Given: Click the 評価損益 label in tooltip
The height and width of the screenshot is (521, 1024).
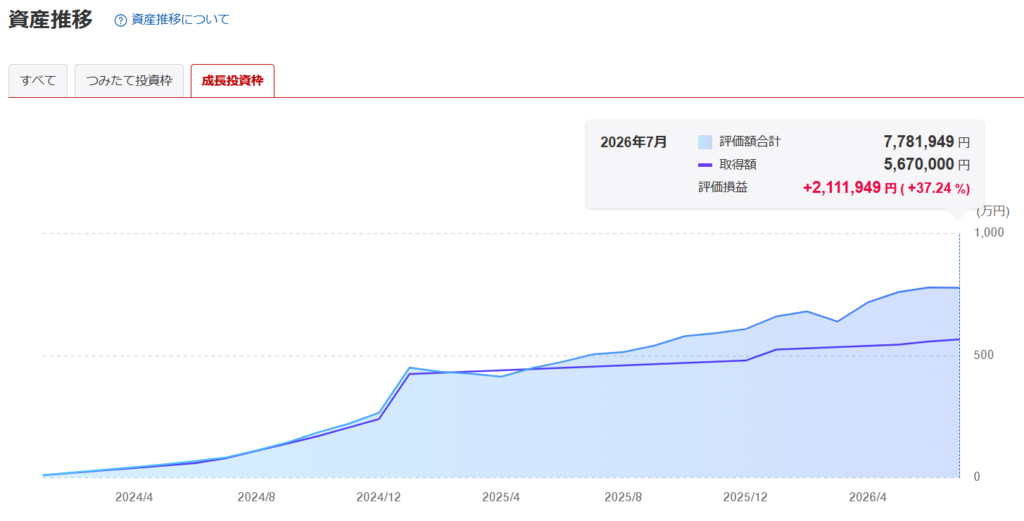Looking at the screenshot, I should tap(722, 188).
